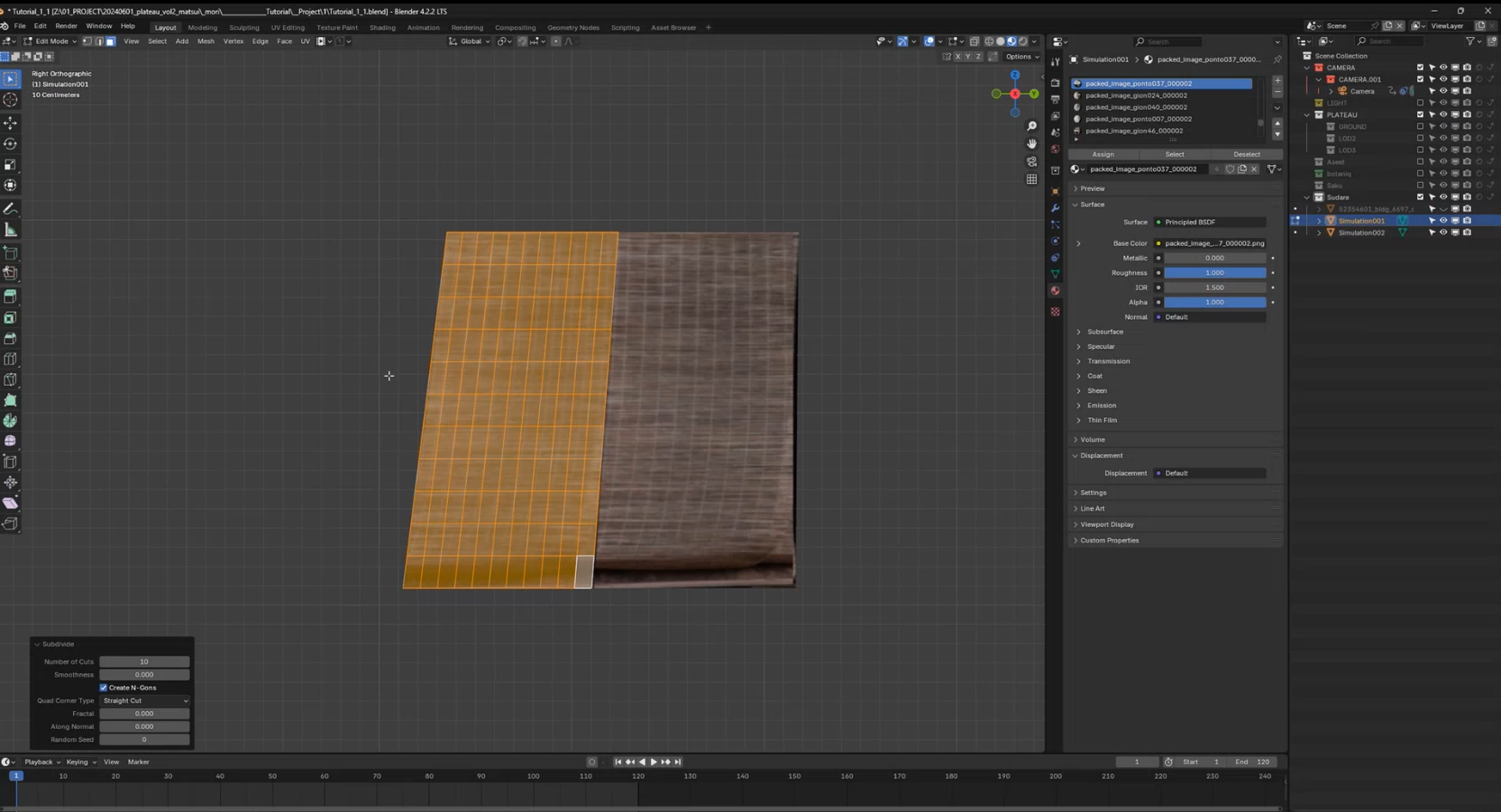The image size is (1501, 812).
Task: Open the Global transform orientation dropdown
Action: tap(470, 41)
